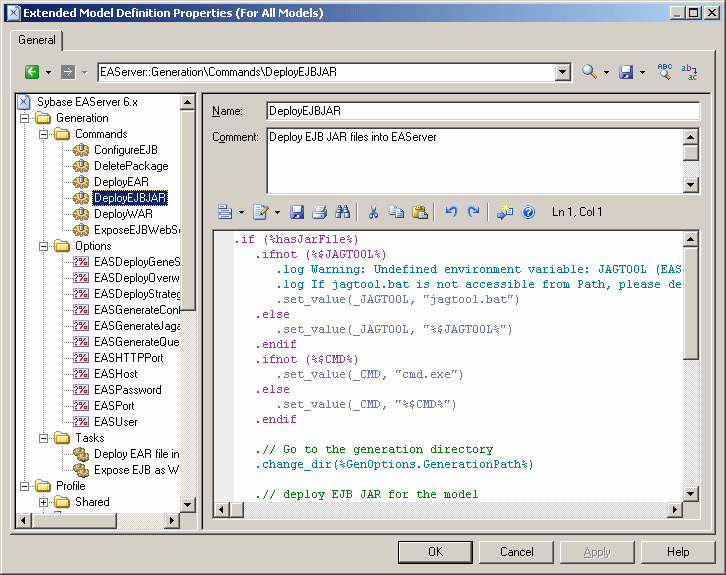Copy selection using copy icon

pyautogui.click(x=396, y=212)
